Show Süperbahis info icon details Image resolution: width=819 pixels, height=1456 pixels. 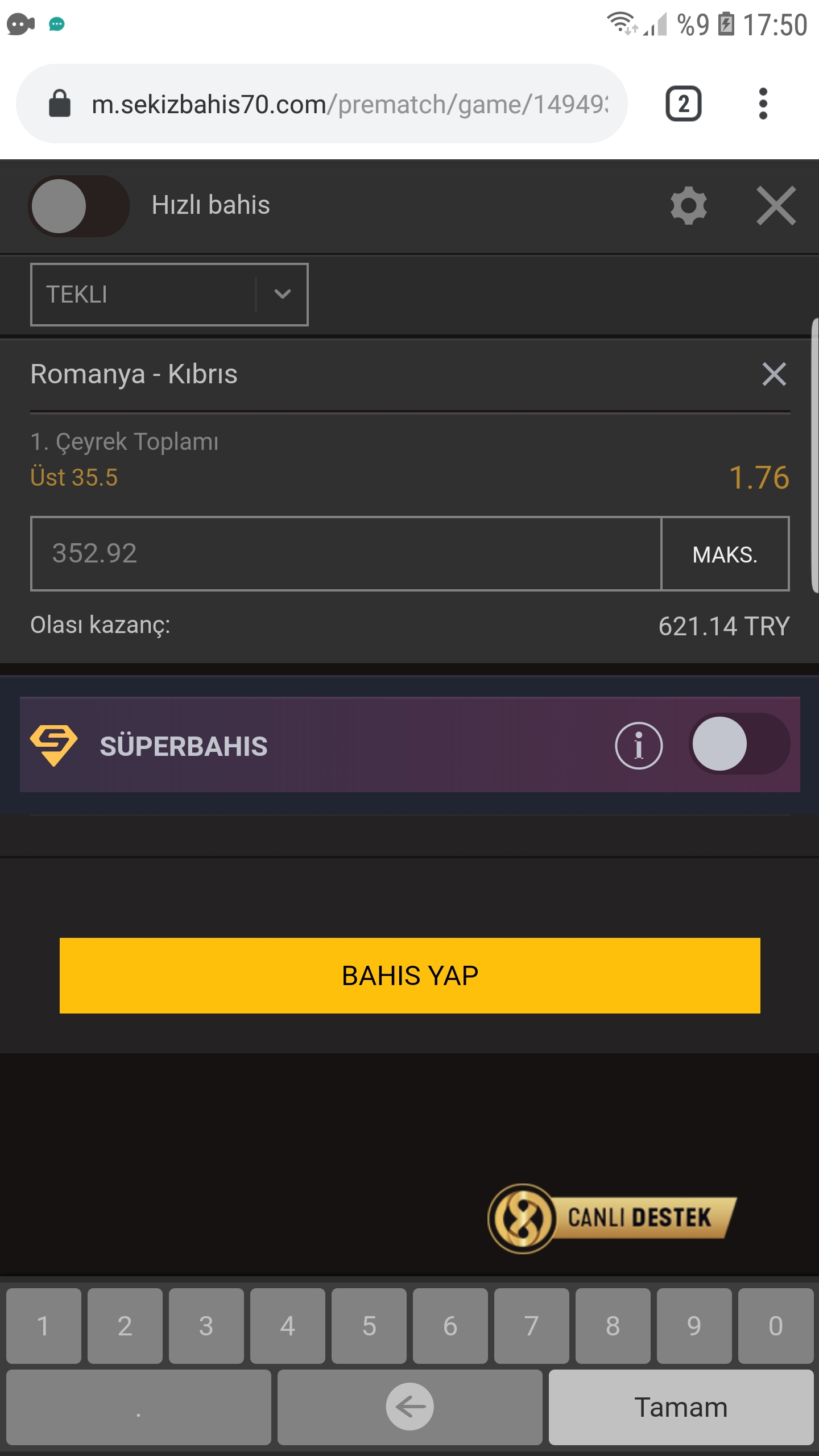639,745
